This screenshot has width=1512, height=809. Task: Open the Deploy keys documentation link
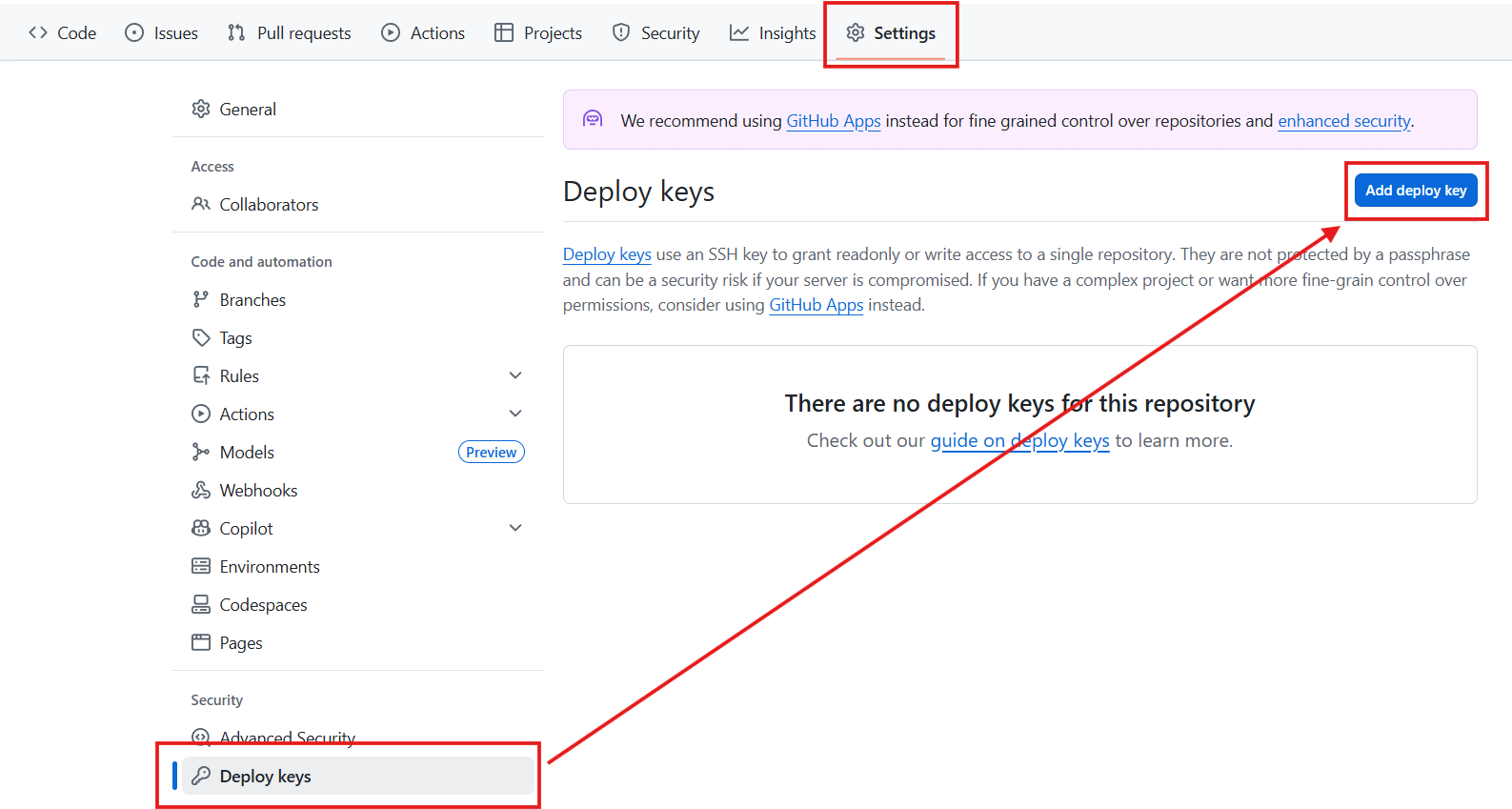[607, 254]
